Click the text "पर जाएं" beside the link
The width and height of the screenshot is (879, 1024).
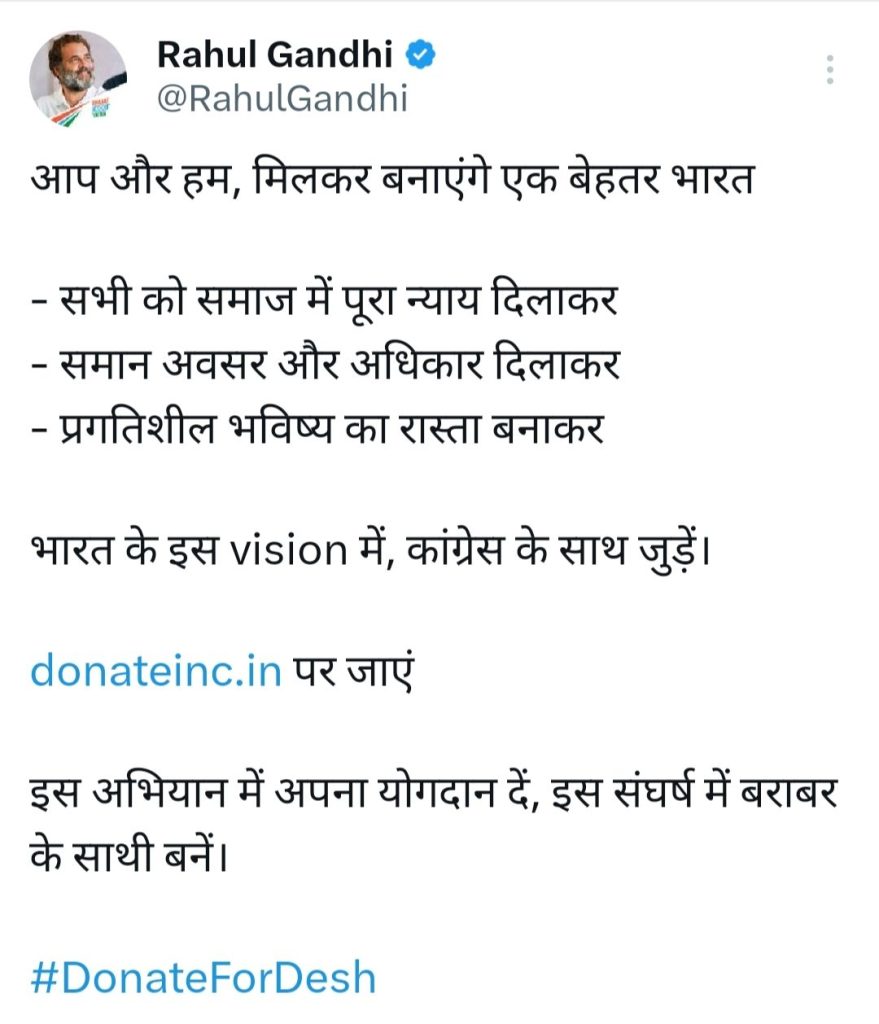pyautogui.click(x=353, y=671)
